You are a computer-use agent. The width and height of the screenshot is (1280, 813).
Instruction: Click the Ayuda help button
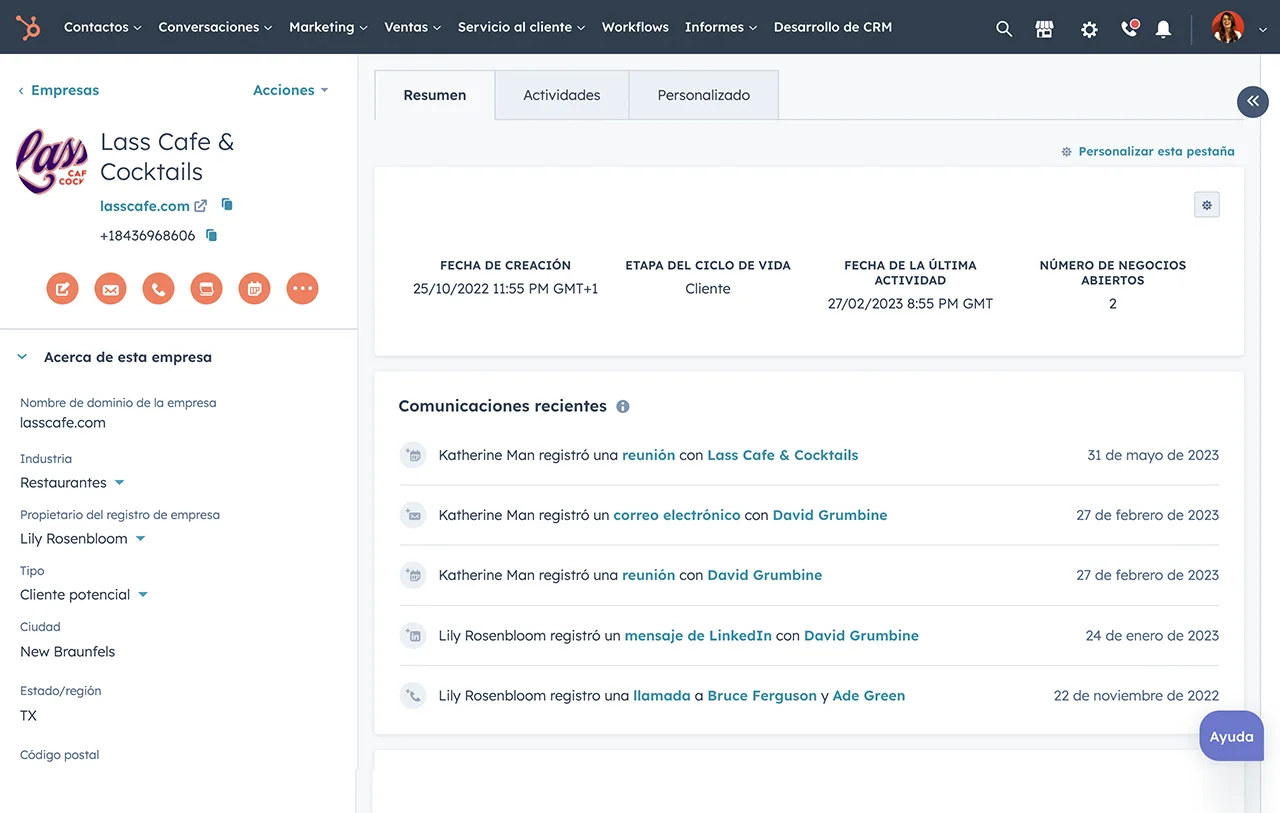coord(1232,736)
